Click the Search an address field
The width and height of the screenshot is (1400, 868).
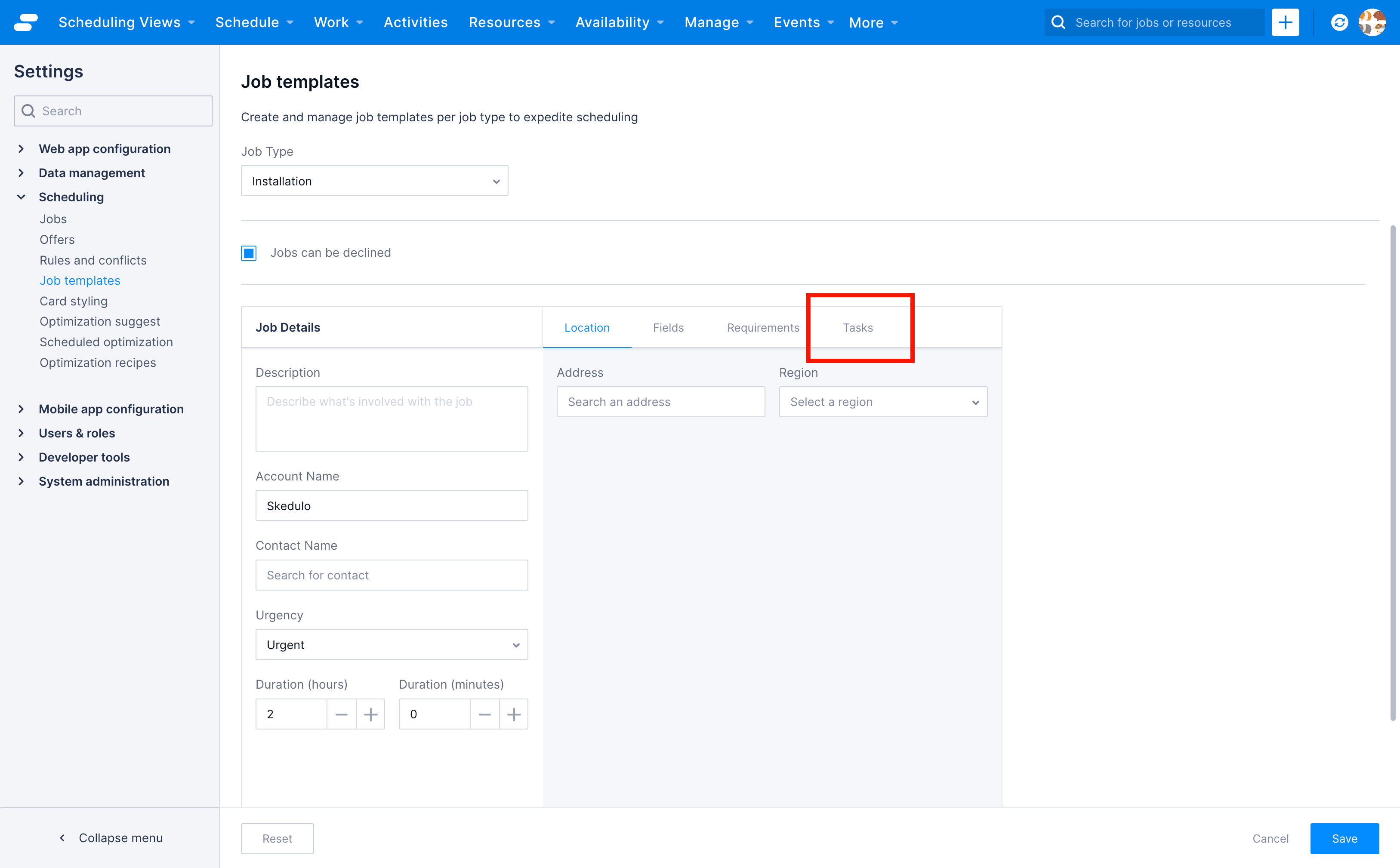pyautogui.click(x=660, y=401)
